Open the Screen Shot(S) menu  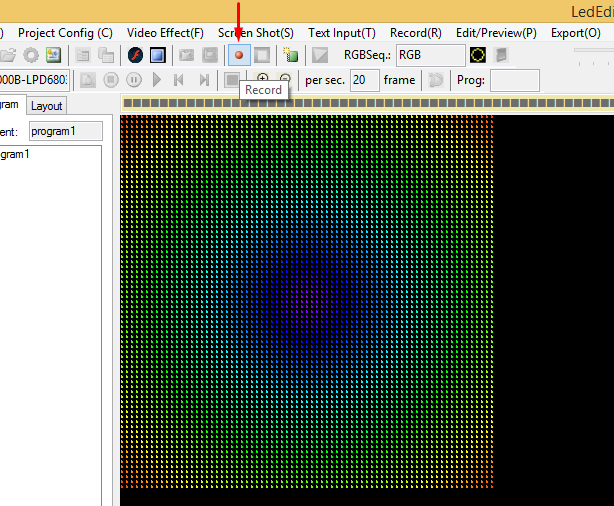click(x=256, y=33)
